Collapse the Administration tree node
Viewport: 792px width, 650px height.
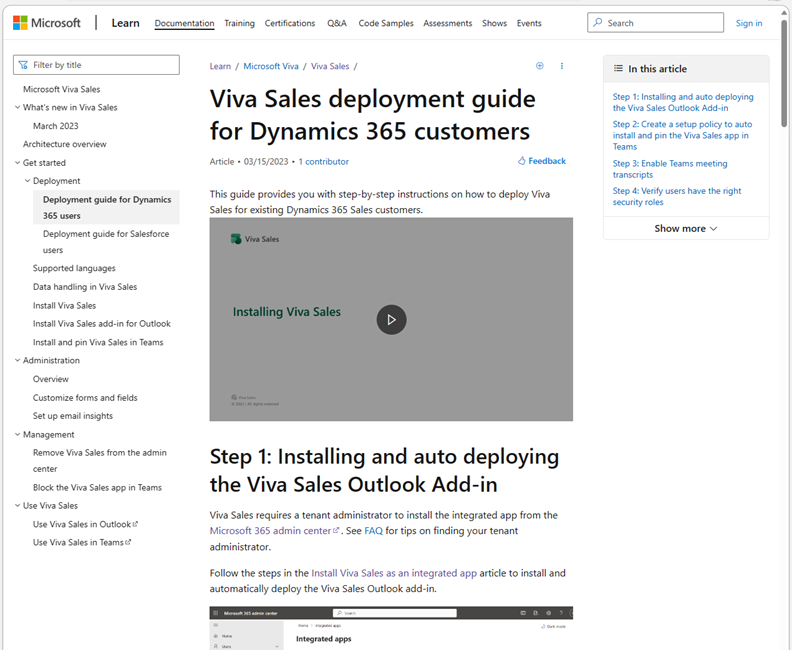(17, 360)
